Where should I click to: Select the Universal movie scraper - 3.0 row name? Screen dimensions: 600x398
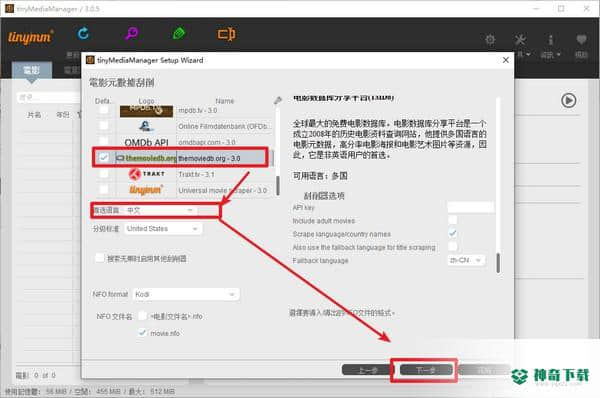pyautogui.click(x=222, y=190)
